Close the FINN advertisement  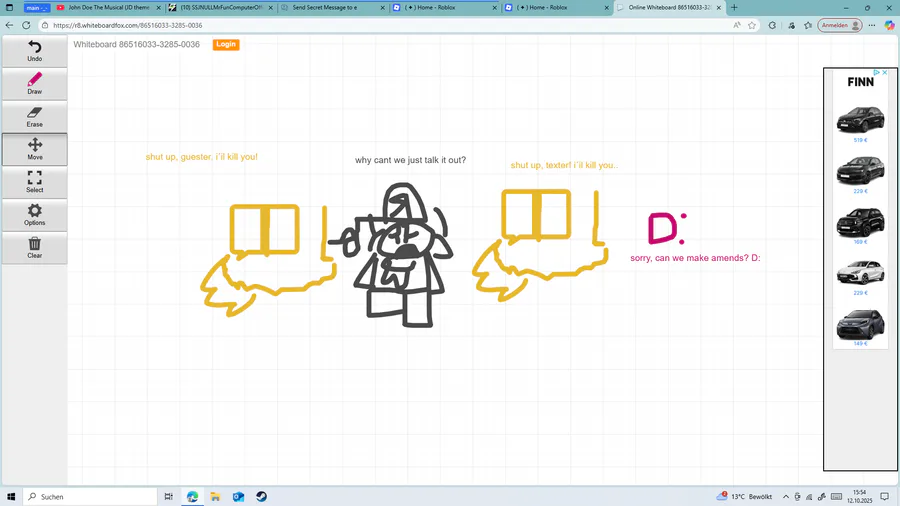tap(885, 72)
